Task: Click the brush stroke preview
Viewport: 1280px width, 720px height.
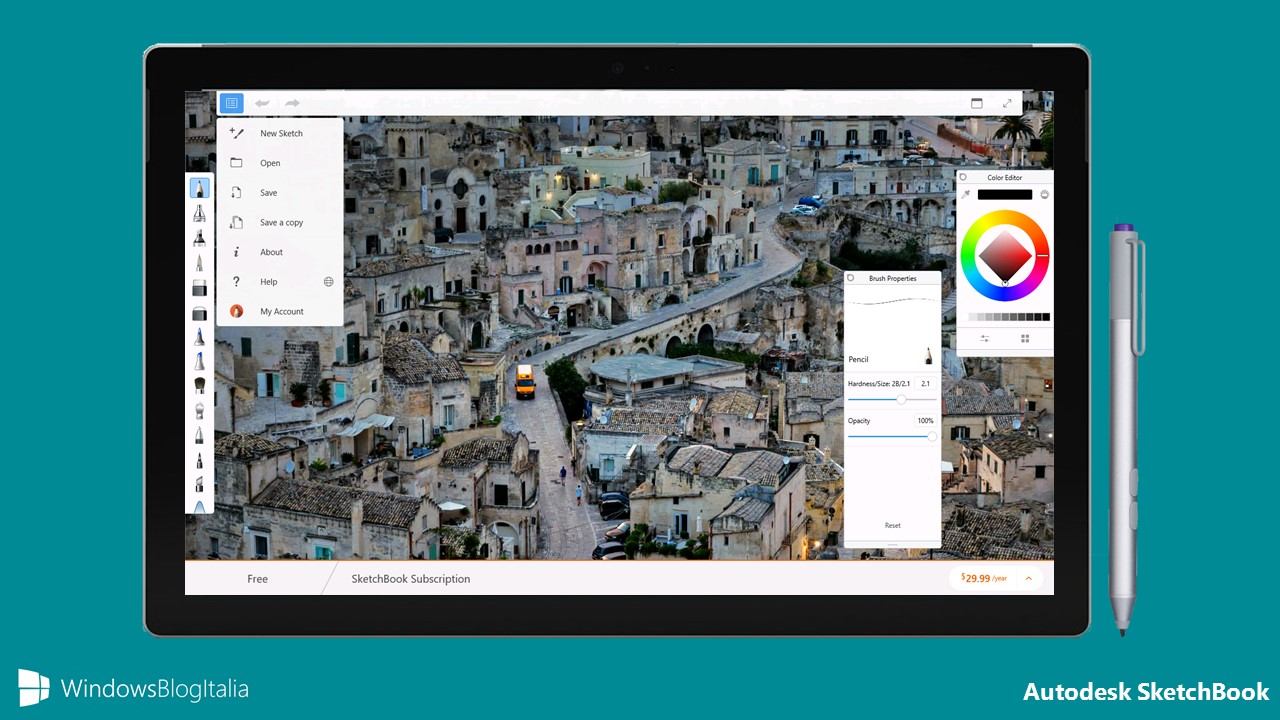Action: click(893, 300)
